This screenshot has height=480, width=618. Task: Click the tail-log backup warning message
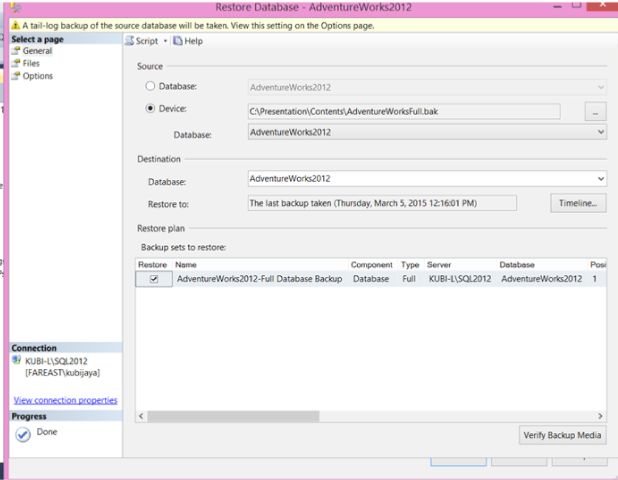click(x=198, y=26)
